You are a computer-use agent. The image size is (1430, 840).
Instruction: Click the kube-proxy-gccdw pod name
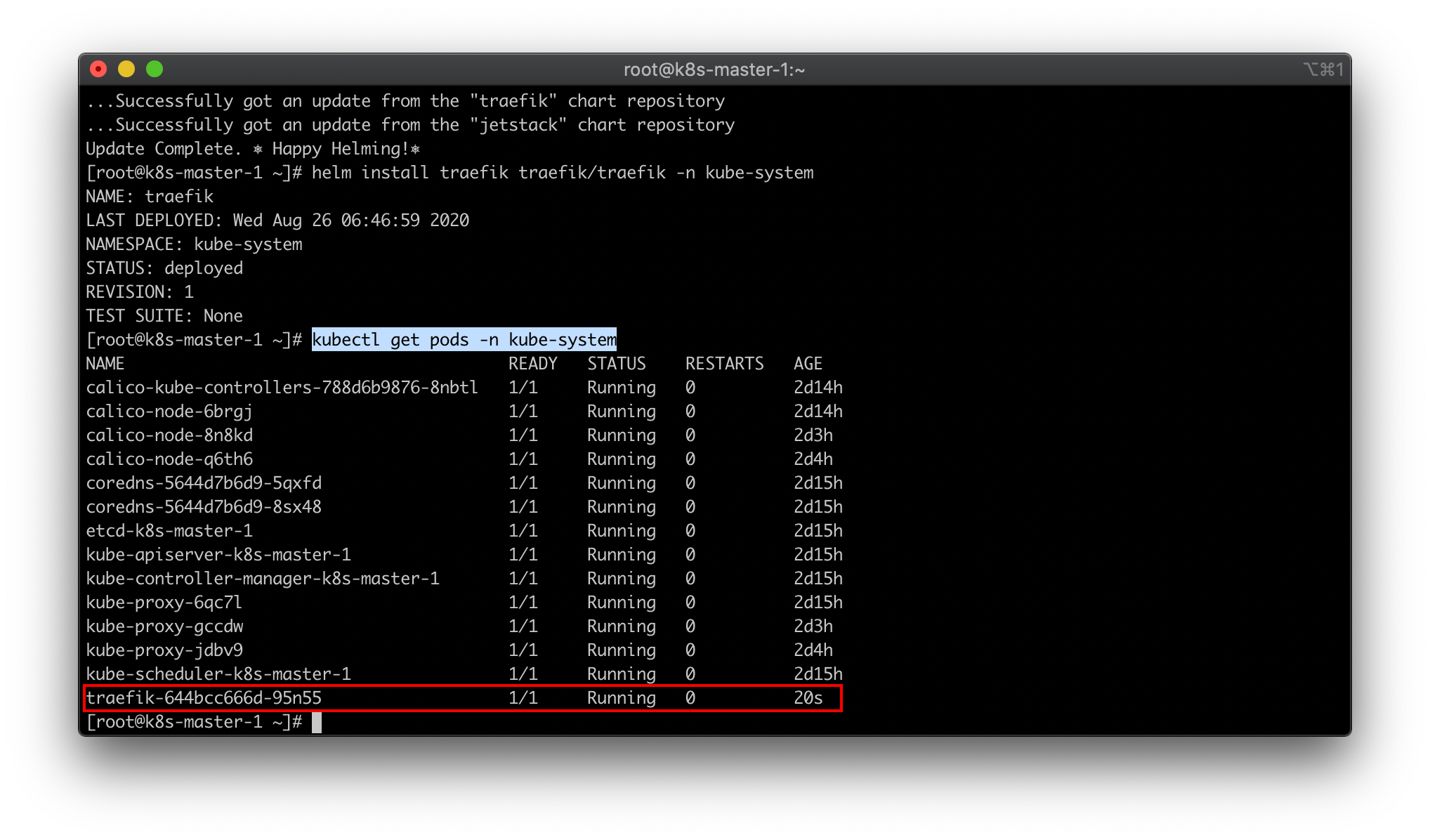click(x=164, y=626)
